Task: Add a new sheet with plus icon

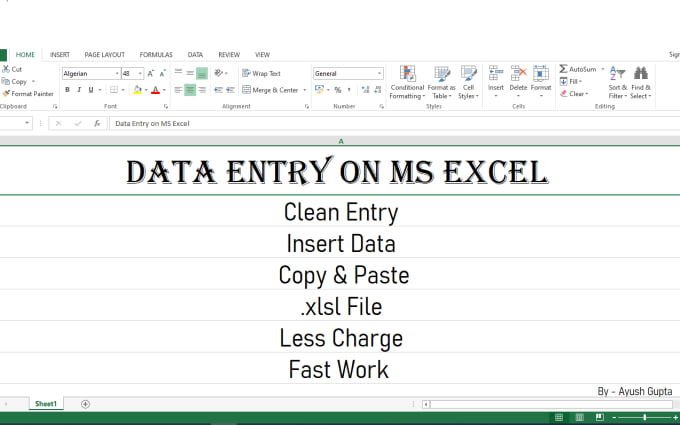Action: tap(85, 404)
